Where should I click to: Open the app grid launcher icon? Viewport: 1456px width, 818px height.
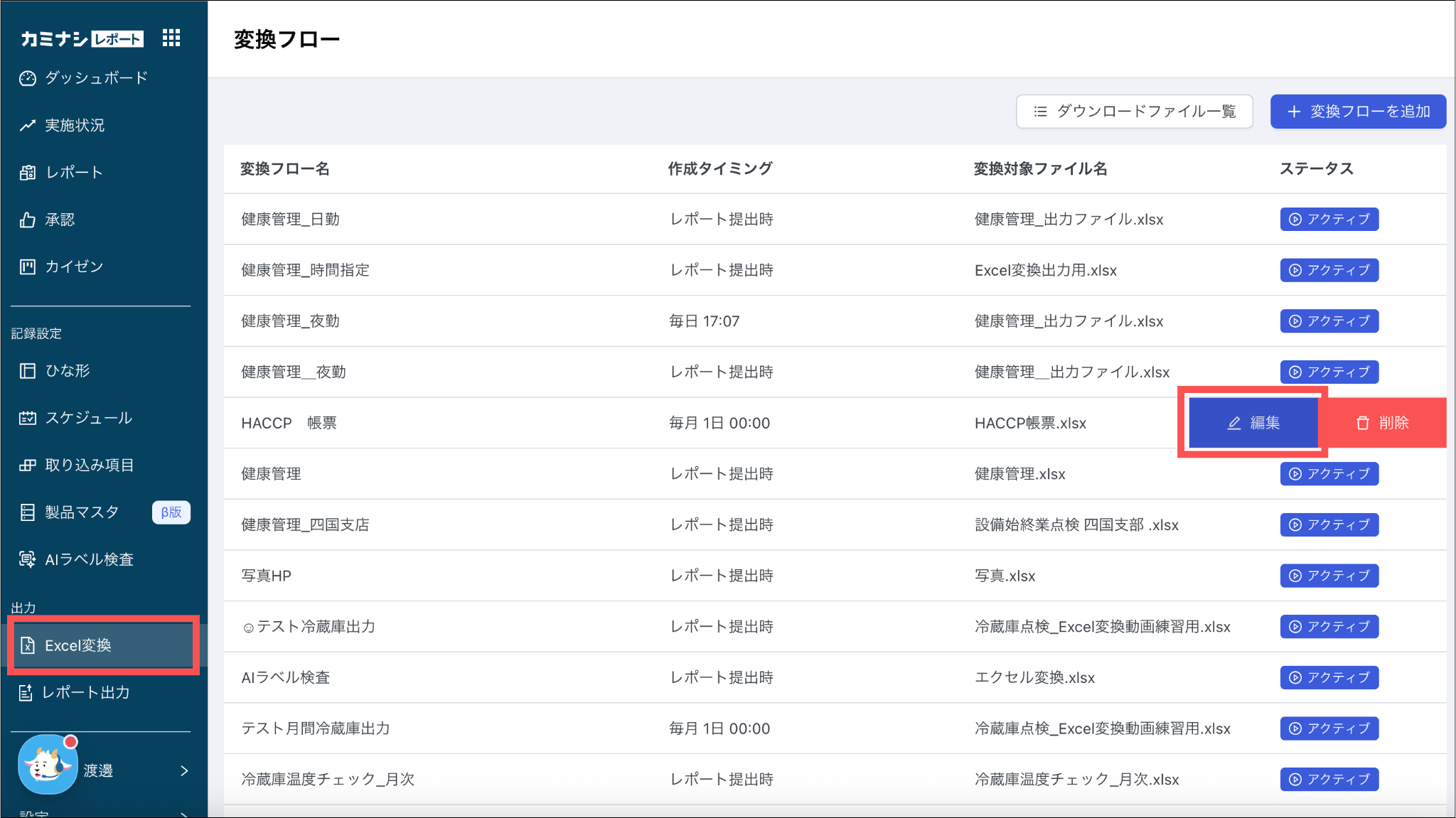(171, 38)
